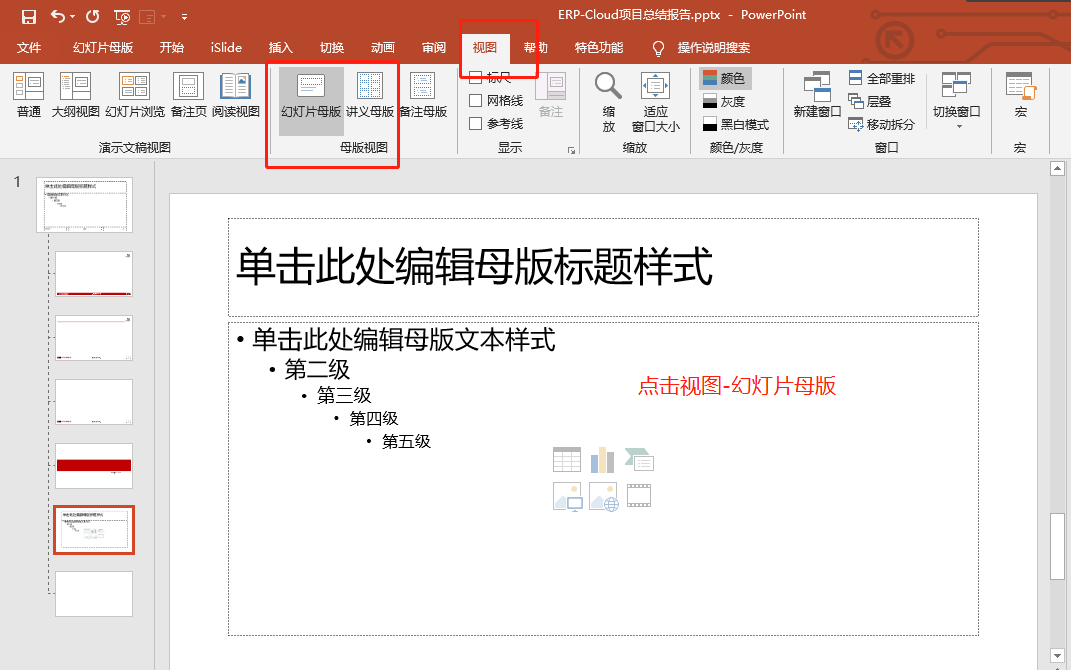Click the insert SmartArt placeholder icon

point(639,460)
